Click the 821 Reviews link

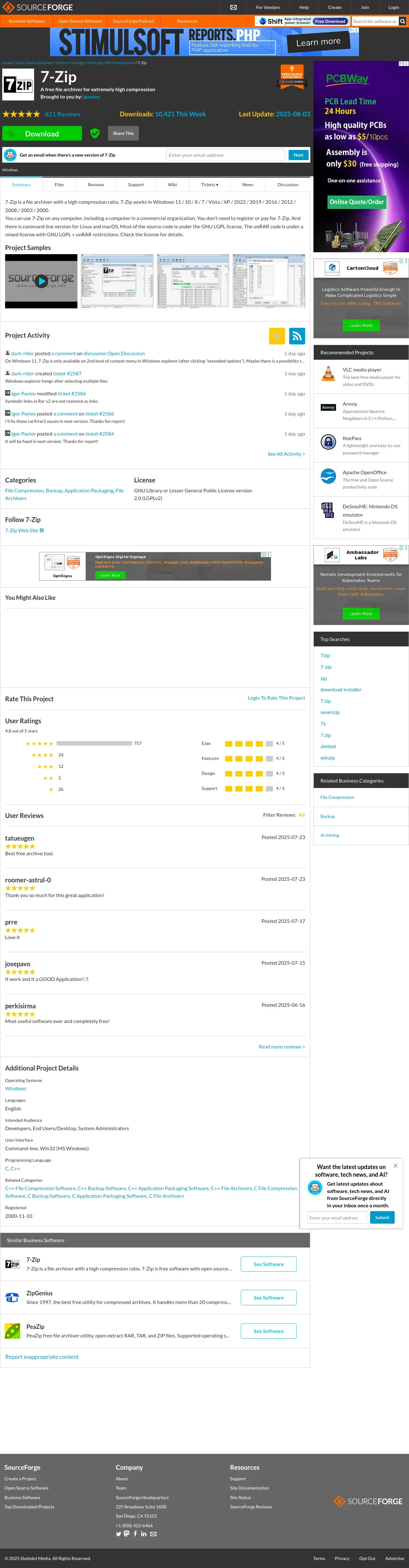[x=63, y=114]
